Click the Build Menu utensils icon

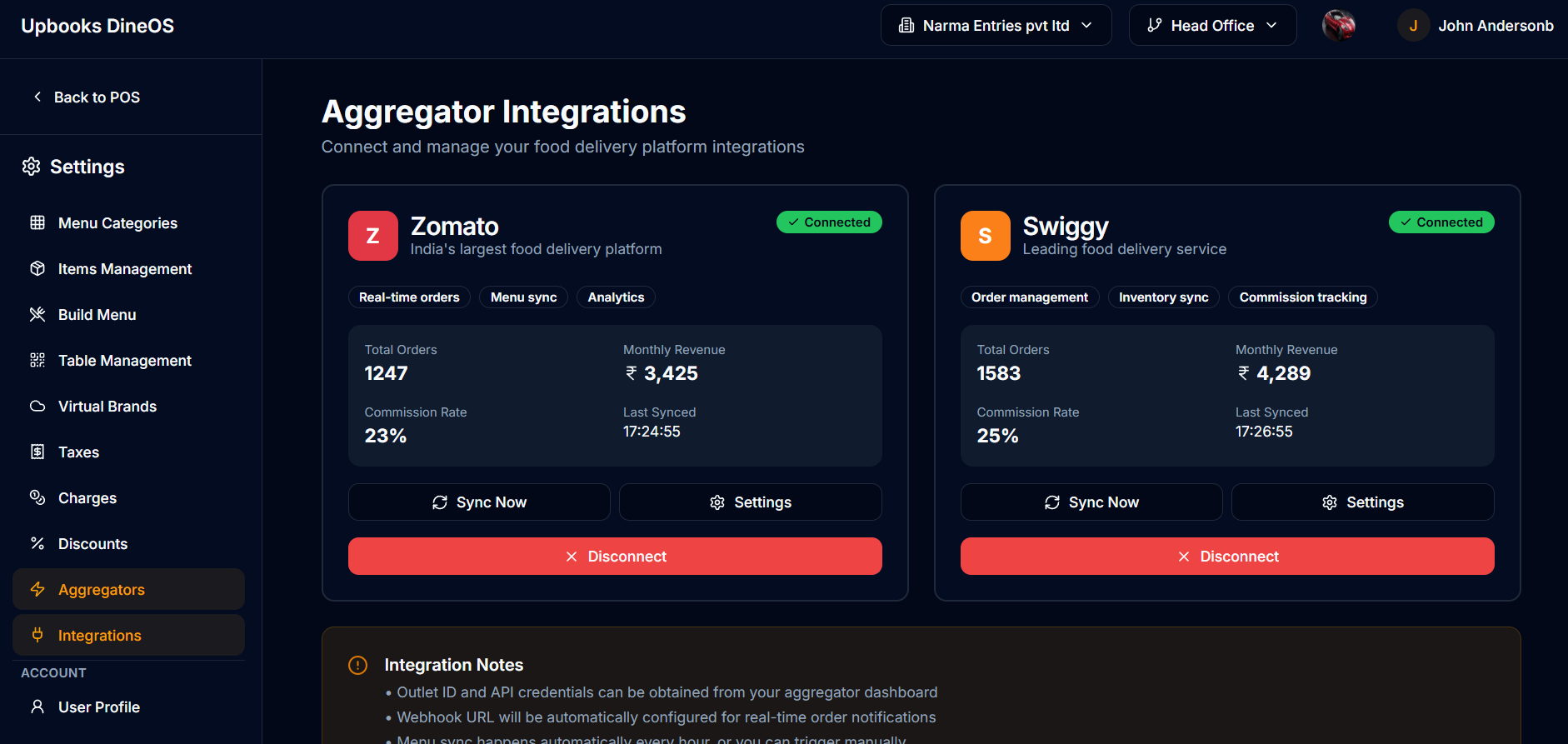point(37,314)
